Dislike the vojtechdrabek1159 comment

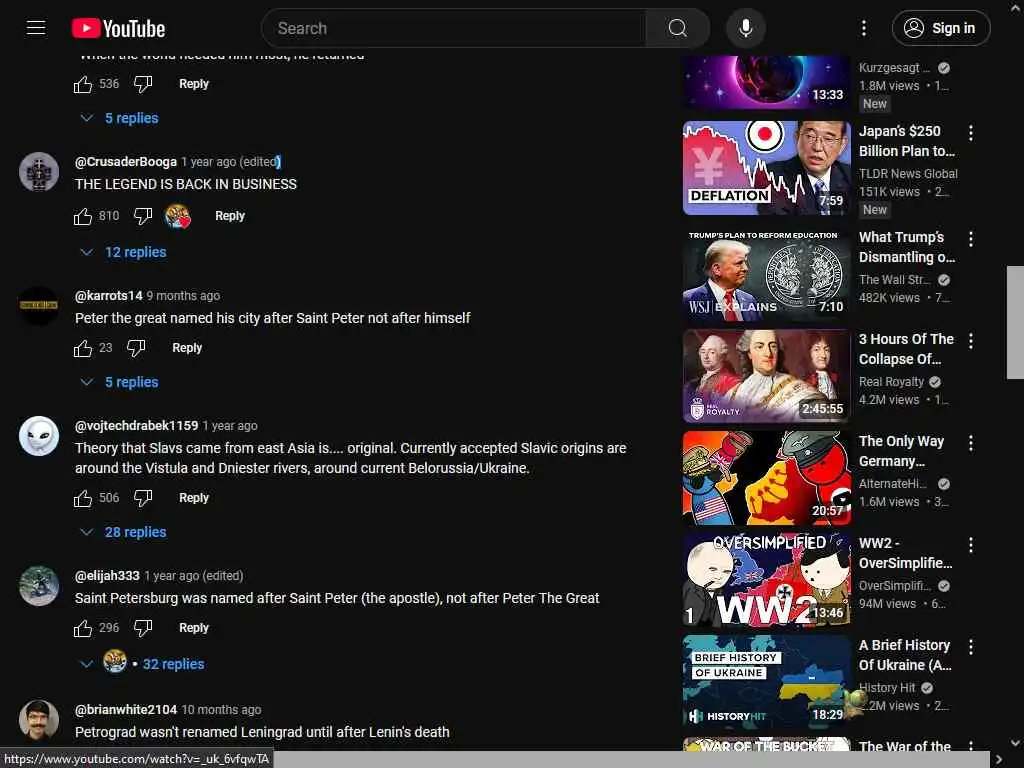(142, 498)
